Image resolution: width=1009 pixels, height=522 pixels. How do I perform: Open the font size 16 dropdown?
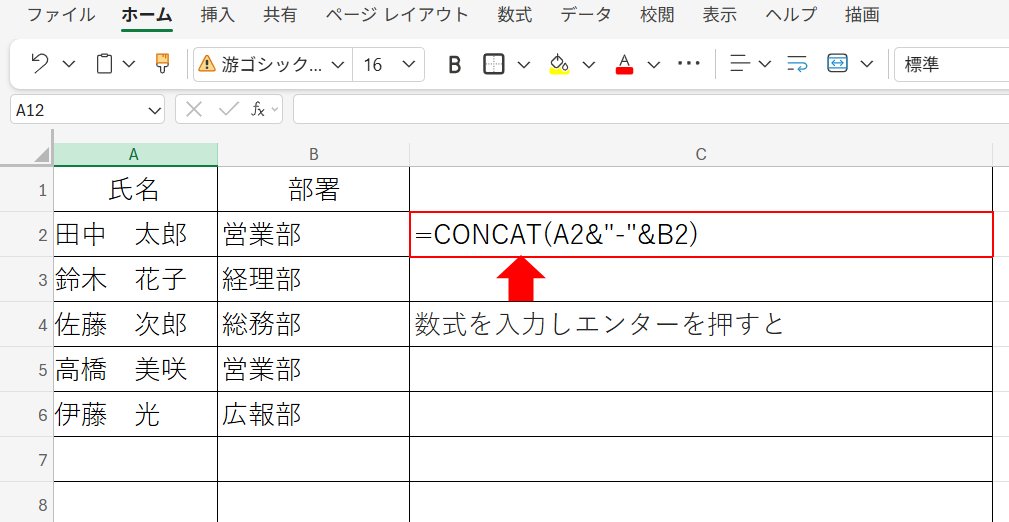coord(409,65)
